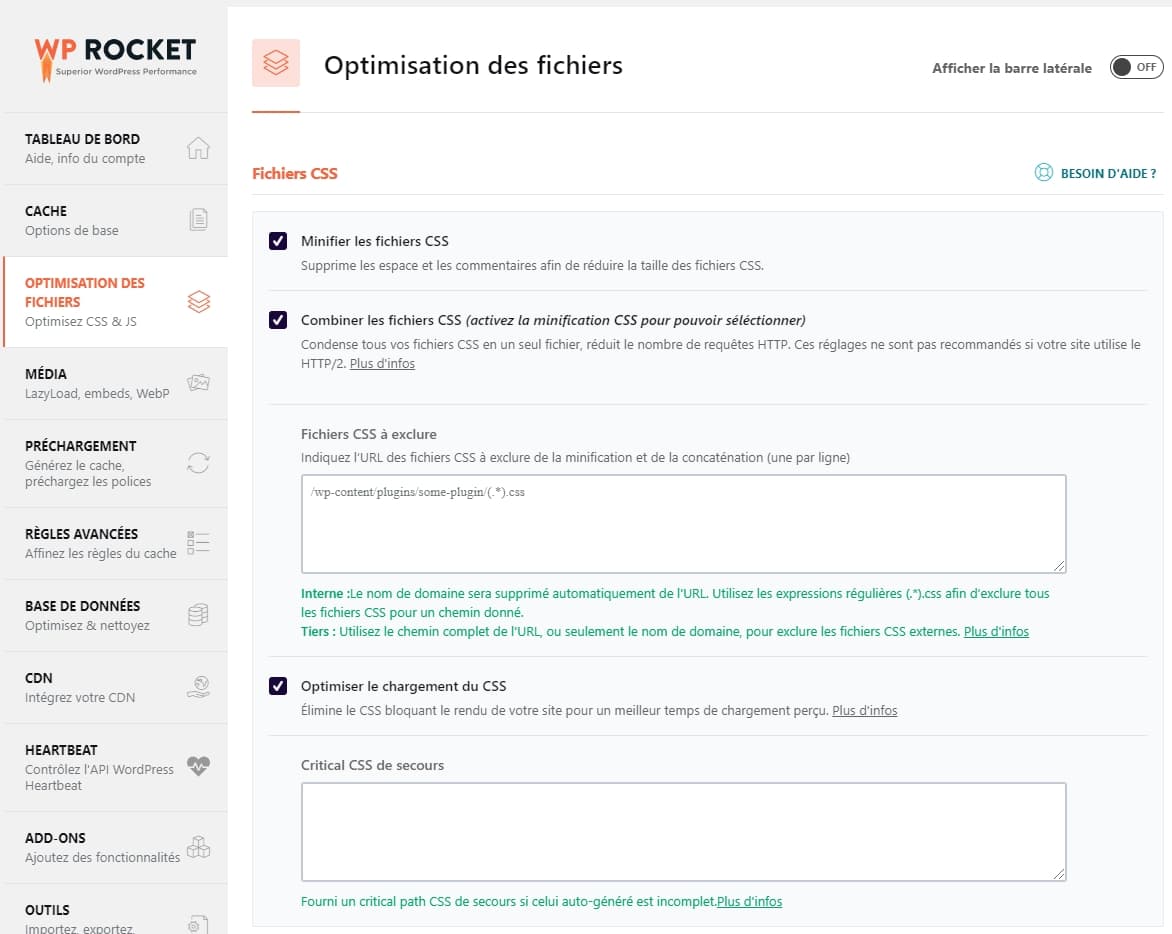Click resize handle of Fichiers CSS à exclure box

coord(1059,566)
